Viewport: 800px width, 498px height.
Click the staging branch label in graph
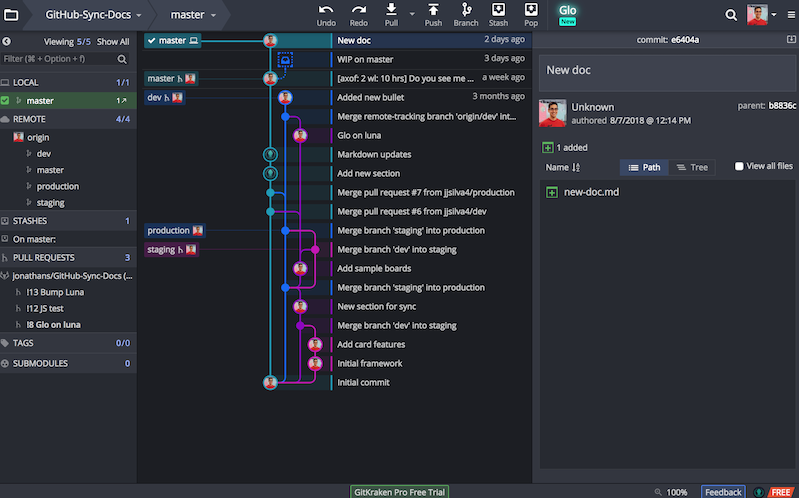(171, 250)
